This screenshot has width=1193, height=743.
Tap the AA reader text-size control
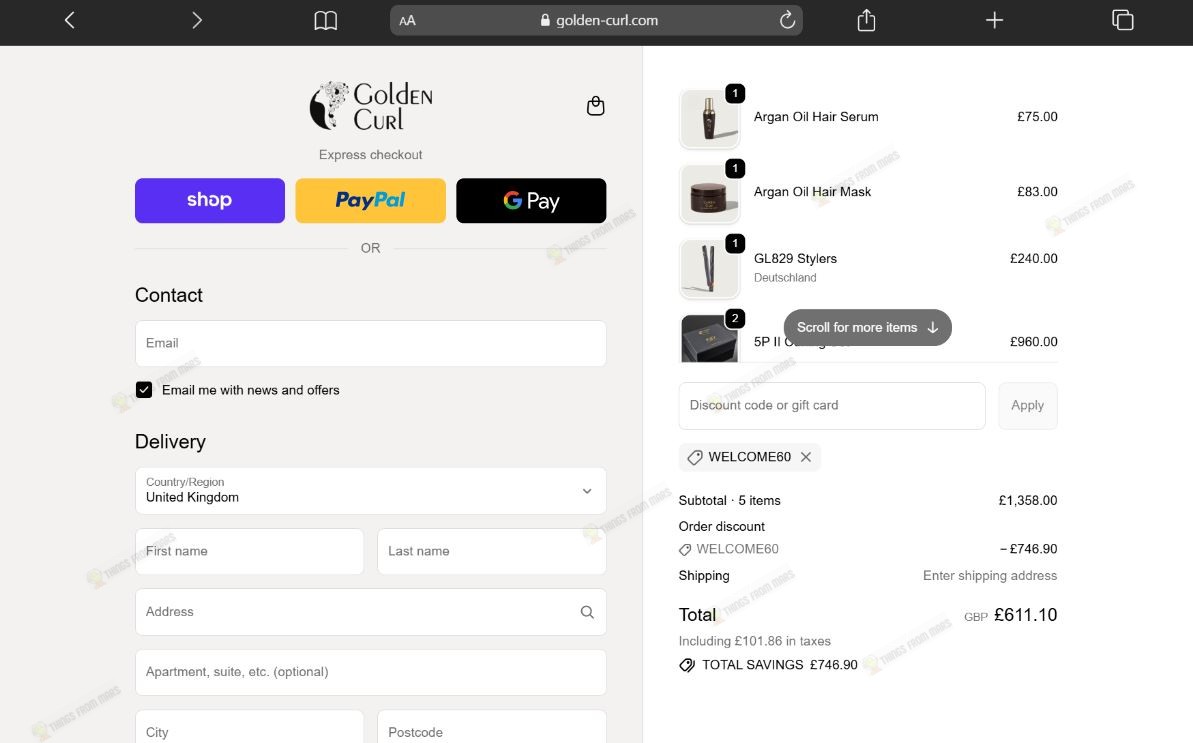pos(408,21)
